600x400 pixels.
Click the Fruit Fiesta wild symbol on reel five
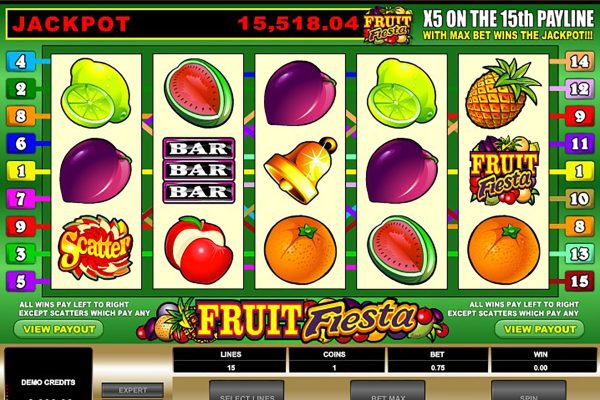click(504, 171)
